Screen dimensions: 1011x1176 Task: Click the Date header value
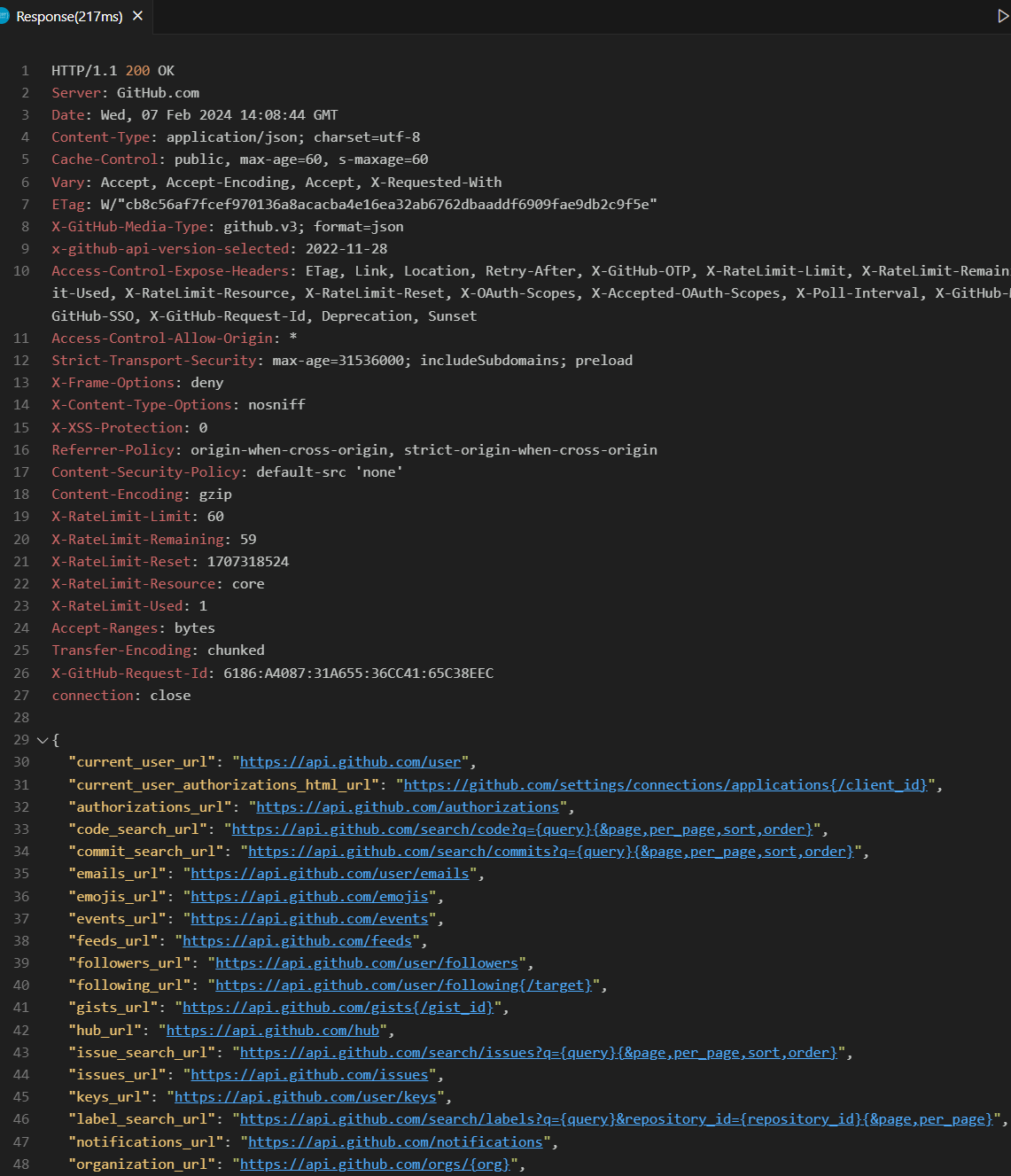pyautogui.click(x=220, y=115)
